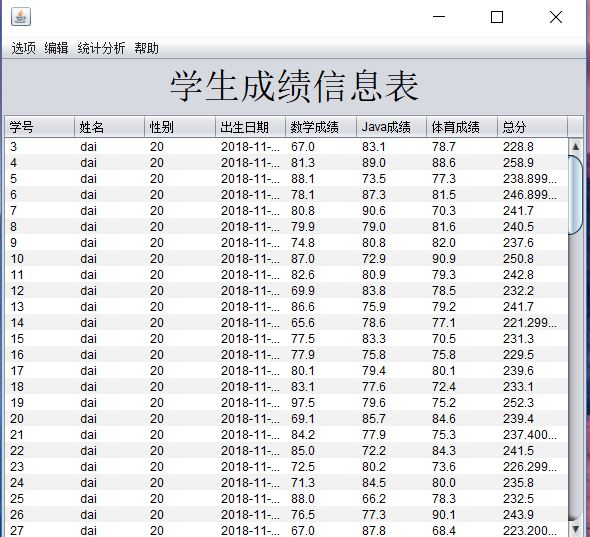This screenshot has height=537, width=590.
Task: Select PE score 79.2 in row 13
Action: coord(462,307)
